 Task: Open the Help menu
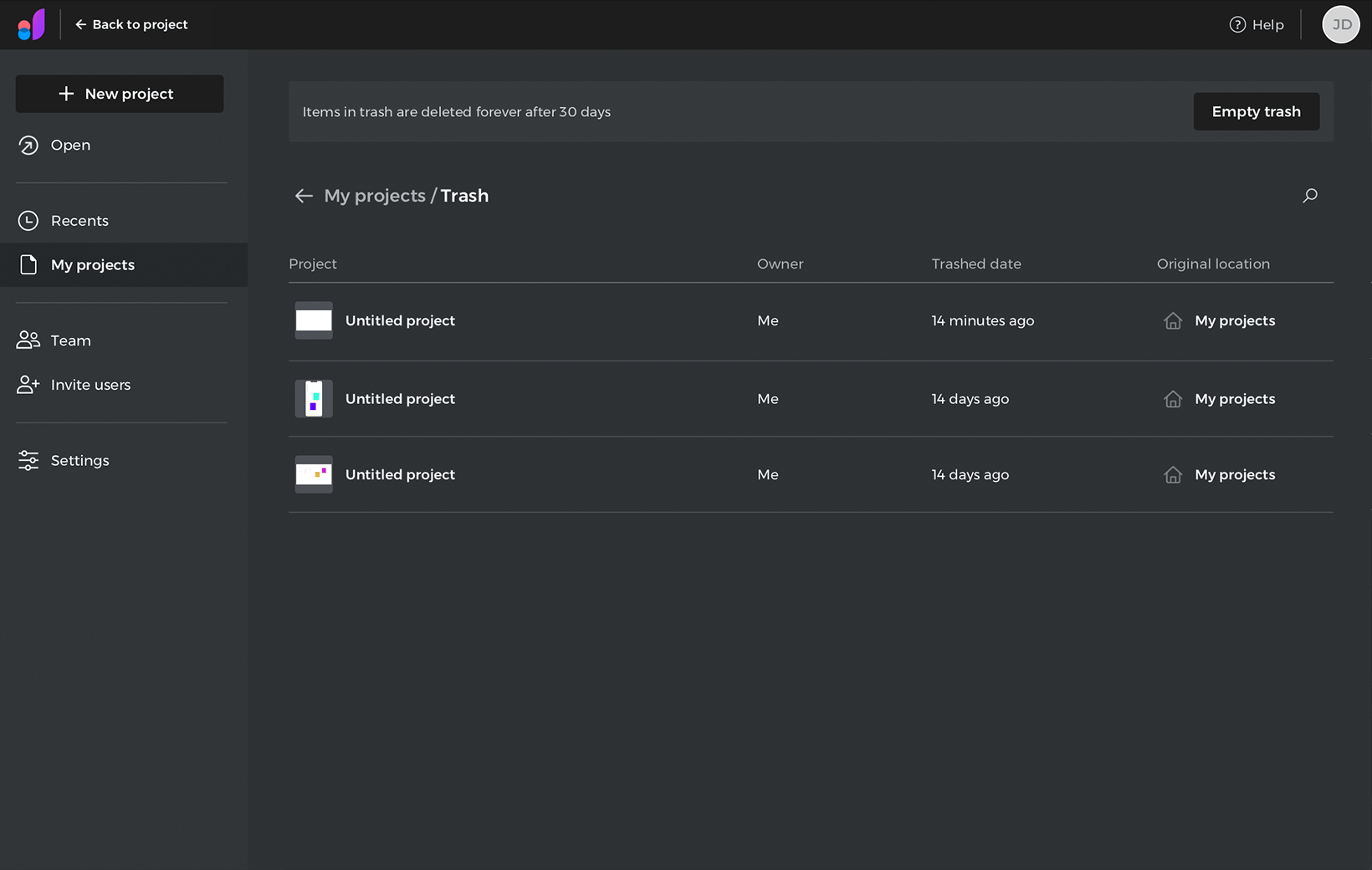point(1256,24)
